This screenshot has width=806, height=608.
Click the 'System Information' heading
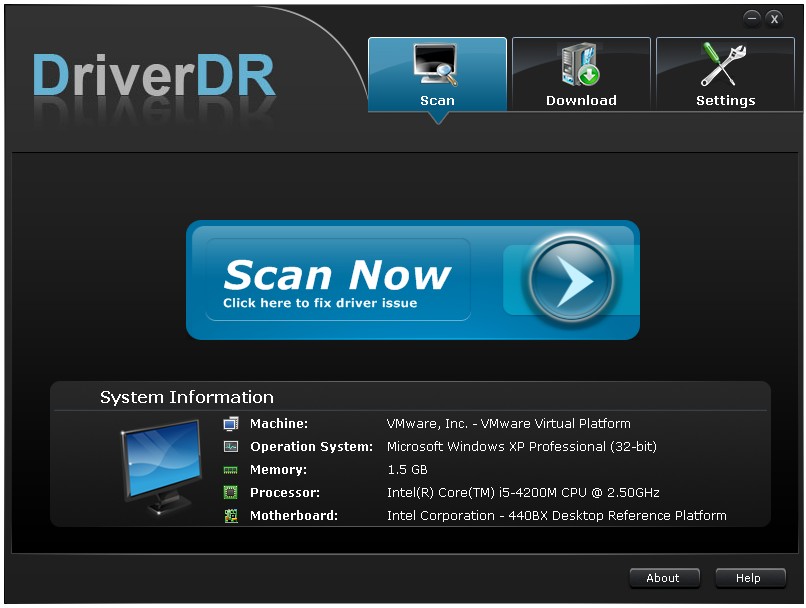(187, 397)
